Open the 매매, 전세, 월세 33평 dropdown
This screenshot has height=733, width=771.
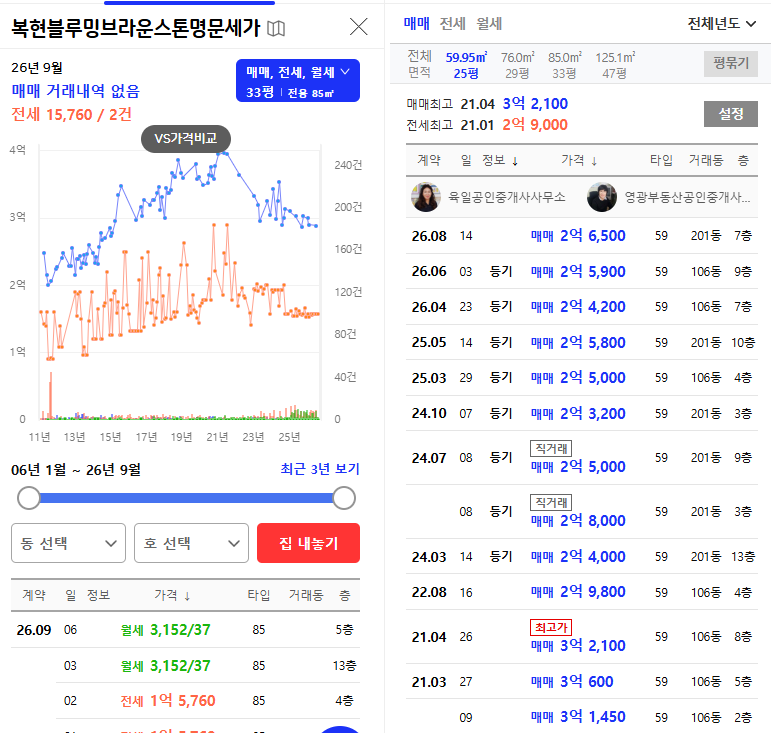tap(298, 81)
